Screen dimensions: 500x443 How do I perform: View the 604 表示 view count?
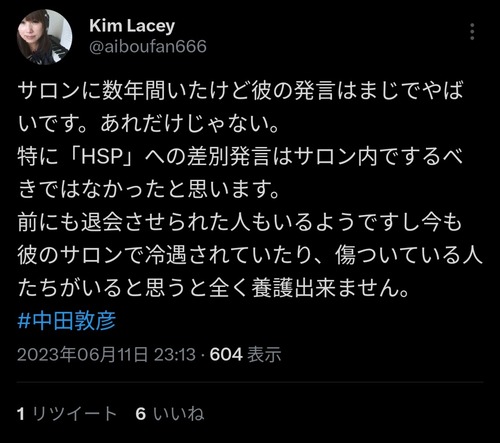point(246,354)
